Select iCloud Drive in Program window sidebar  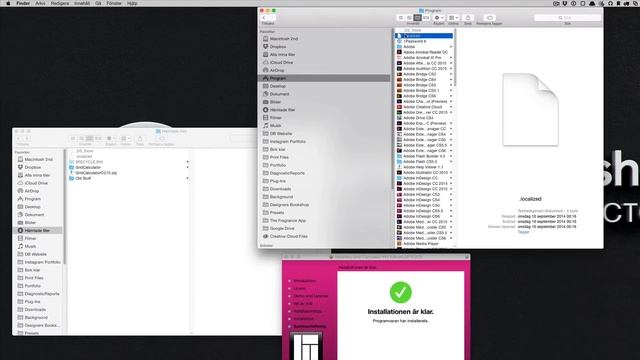click(x=281, y=62)
